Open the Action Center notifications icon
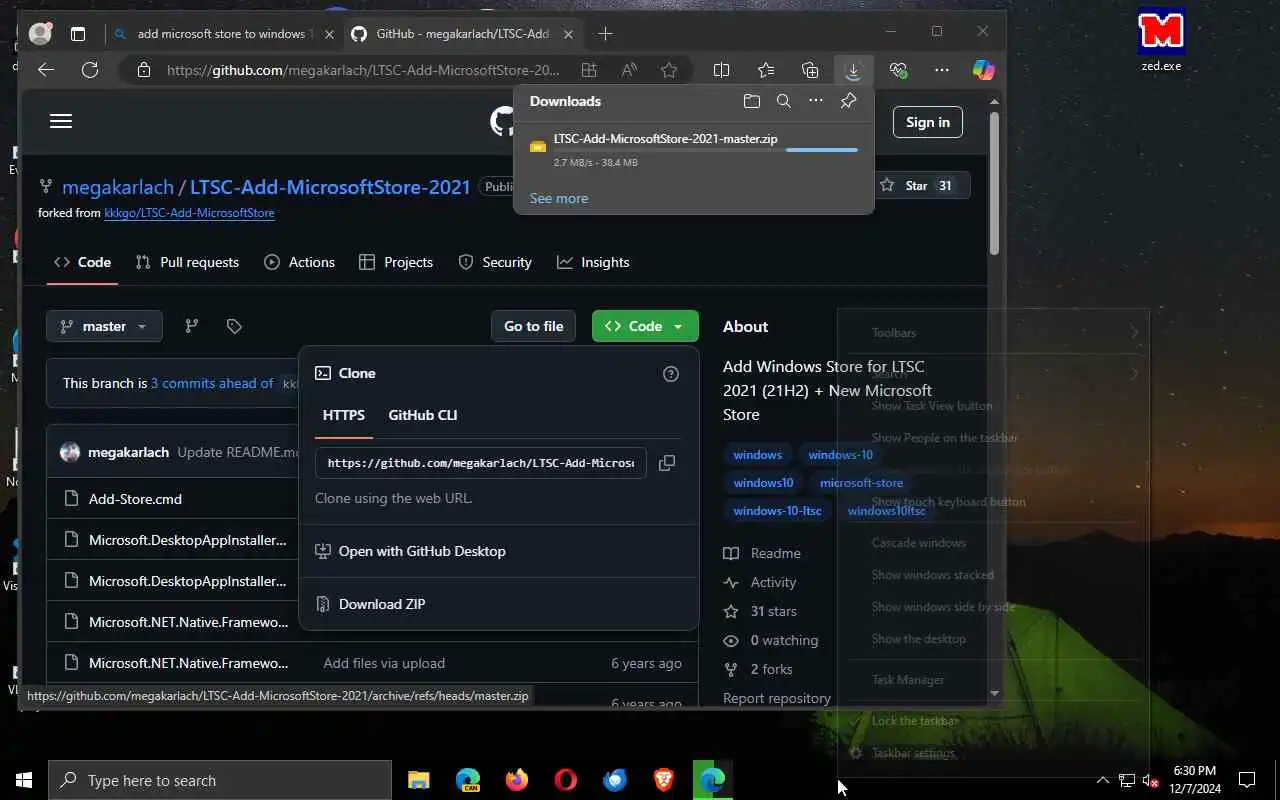 [x=1247, y=781]
